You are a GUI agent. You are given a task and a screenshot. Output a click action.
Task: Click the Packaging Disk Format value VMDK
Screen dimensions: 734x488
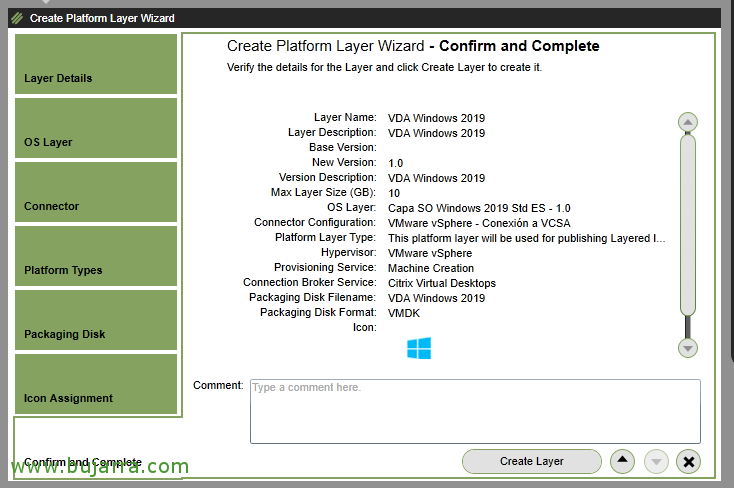coord(404,313)
